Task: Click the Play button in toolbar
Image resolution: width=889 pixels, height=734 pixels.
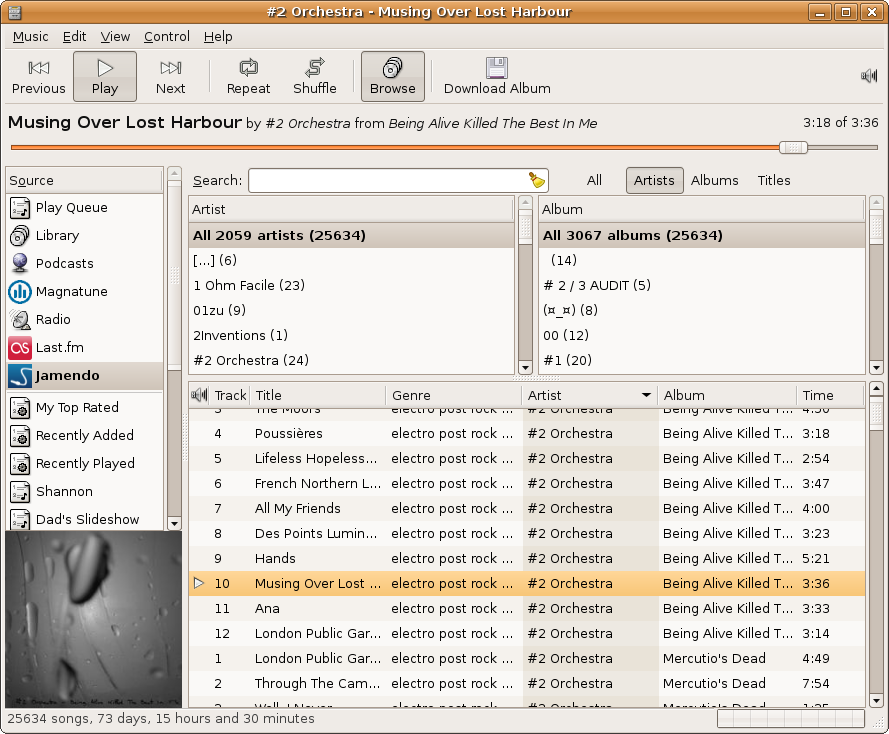Action: pos(105,77)
